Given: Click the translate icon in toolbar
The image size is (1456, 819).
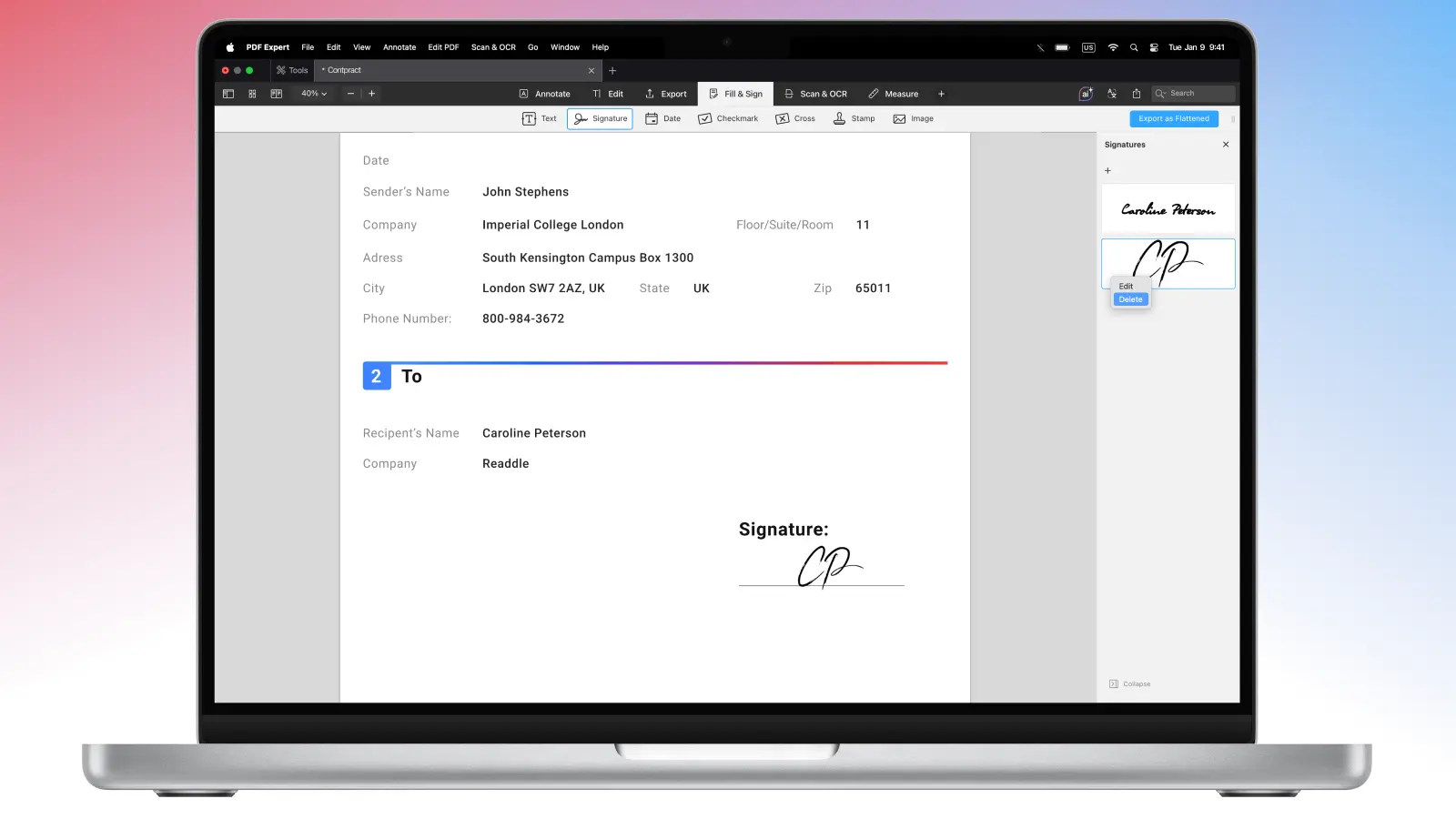Looking at the screenshot, I should (x=1111, y=94).
